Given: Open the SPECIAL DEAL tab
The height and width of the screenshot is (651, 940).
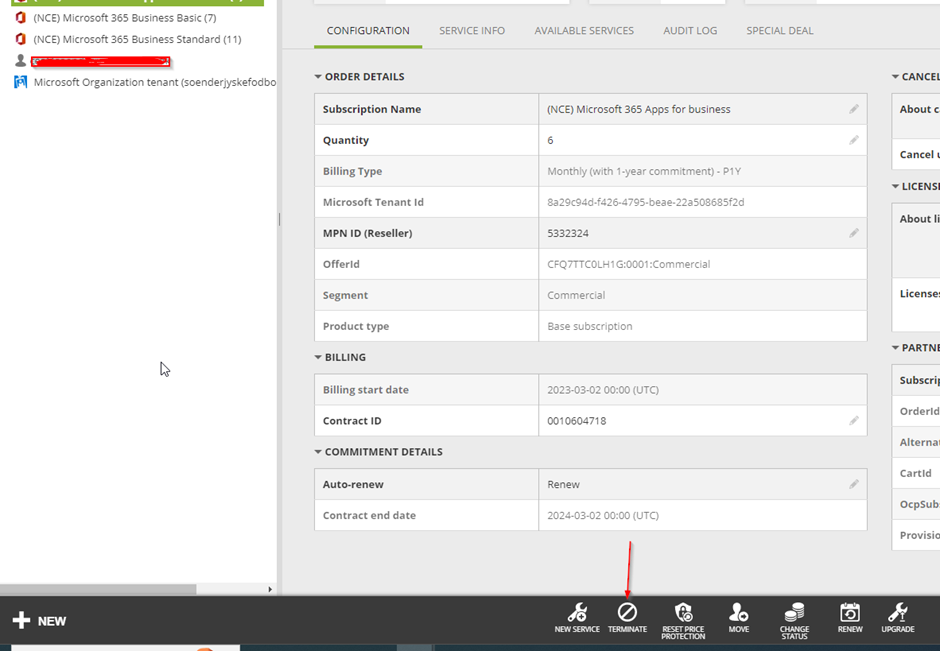Looking at the screenshot, I should 779,31.
